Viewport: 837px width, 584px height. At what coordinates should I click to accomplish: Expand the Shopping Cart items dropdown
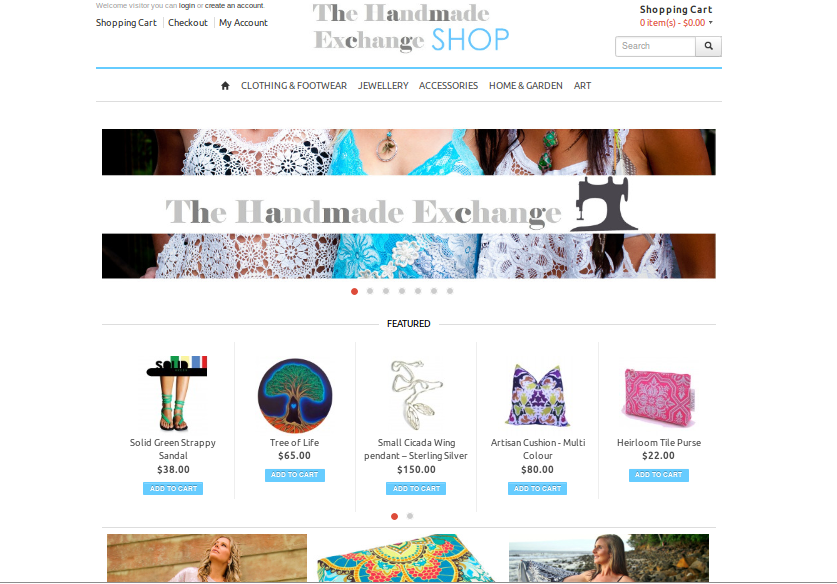[676, 23]
